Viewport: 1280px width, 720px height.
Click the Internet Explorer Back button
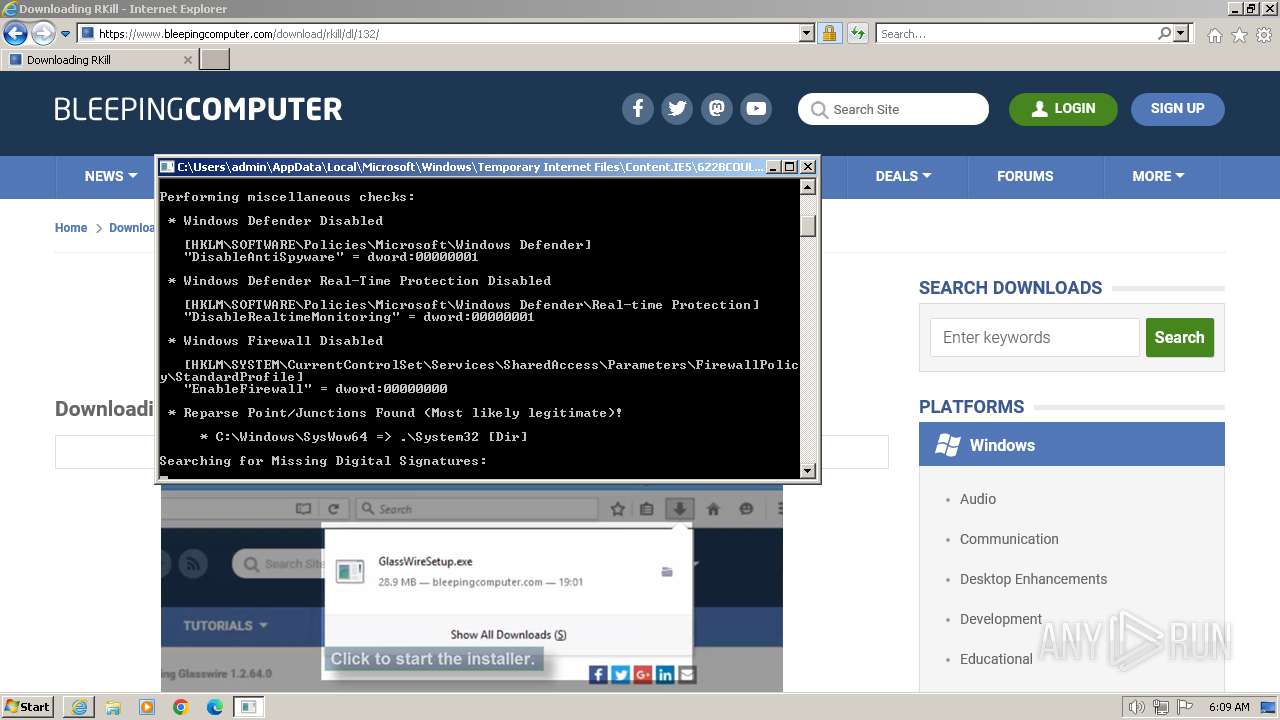pyautogui.click(x=15, y=34)
